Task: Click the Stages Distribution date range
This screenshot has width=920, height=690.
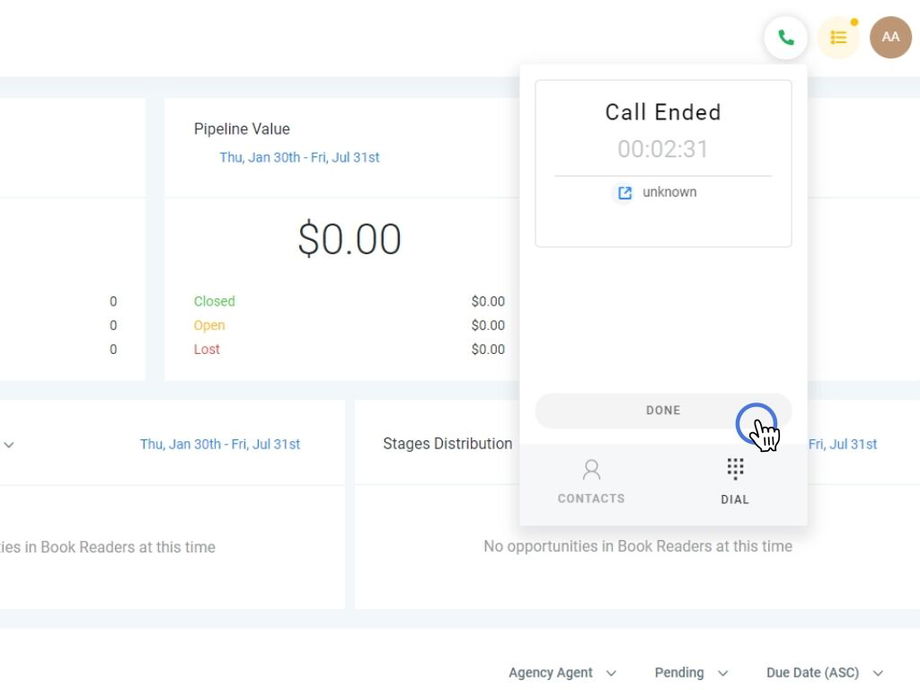Action: [x=842, y=444]
